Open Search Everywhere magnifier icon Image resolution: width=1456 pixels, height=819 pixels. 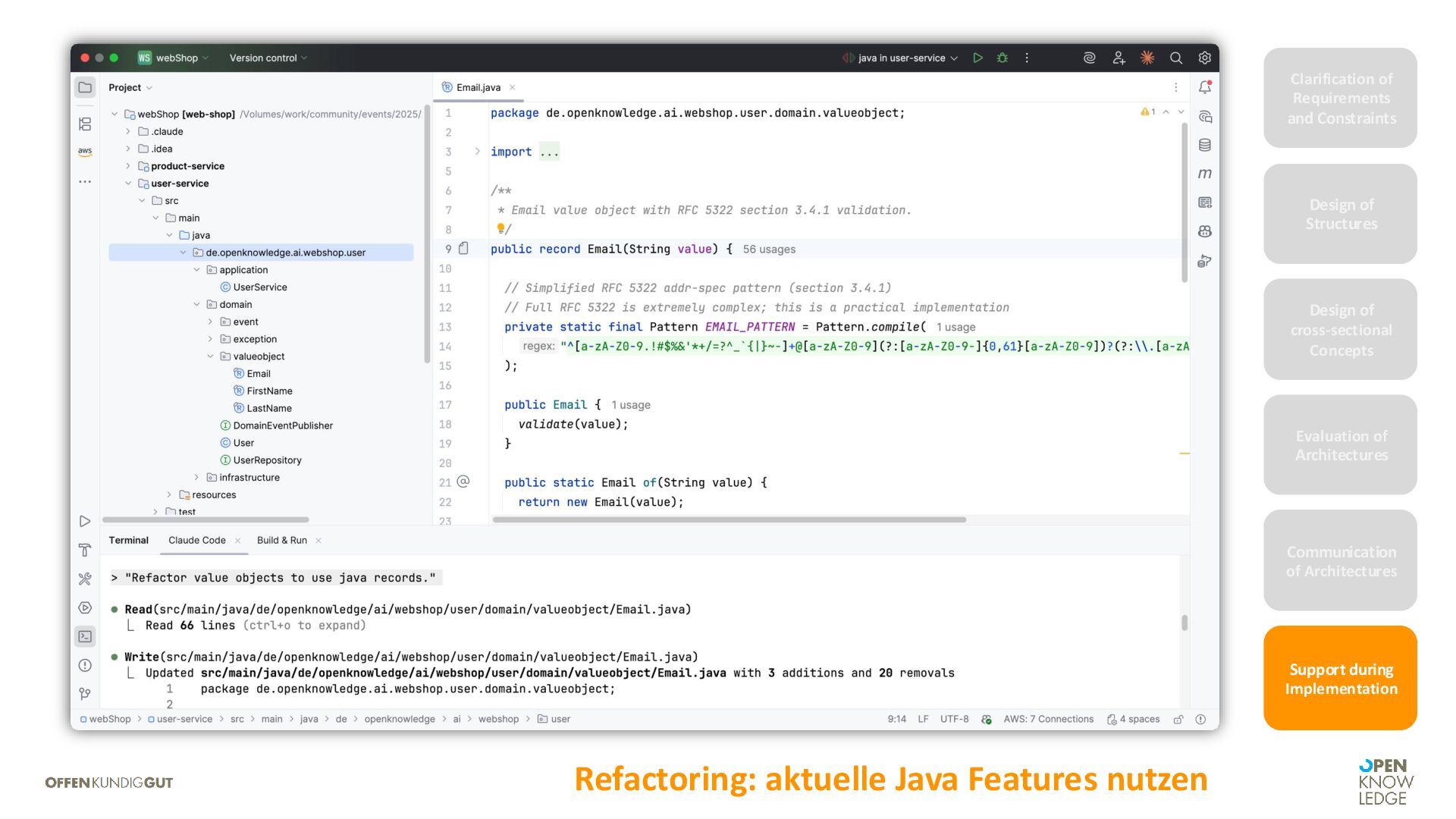tap(1176, 58)
